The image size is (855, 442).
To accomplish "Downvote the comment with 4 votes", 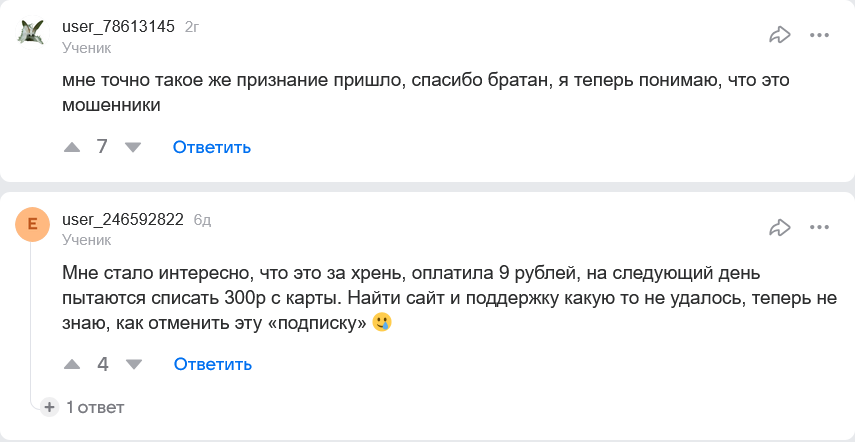I will [133, 364].
